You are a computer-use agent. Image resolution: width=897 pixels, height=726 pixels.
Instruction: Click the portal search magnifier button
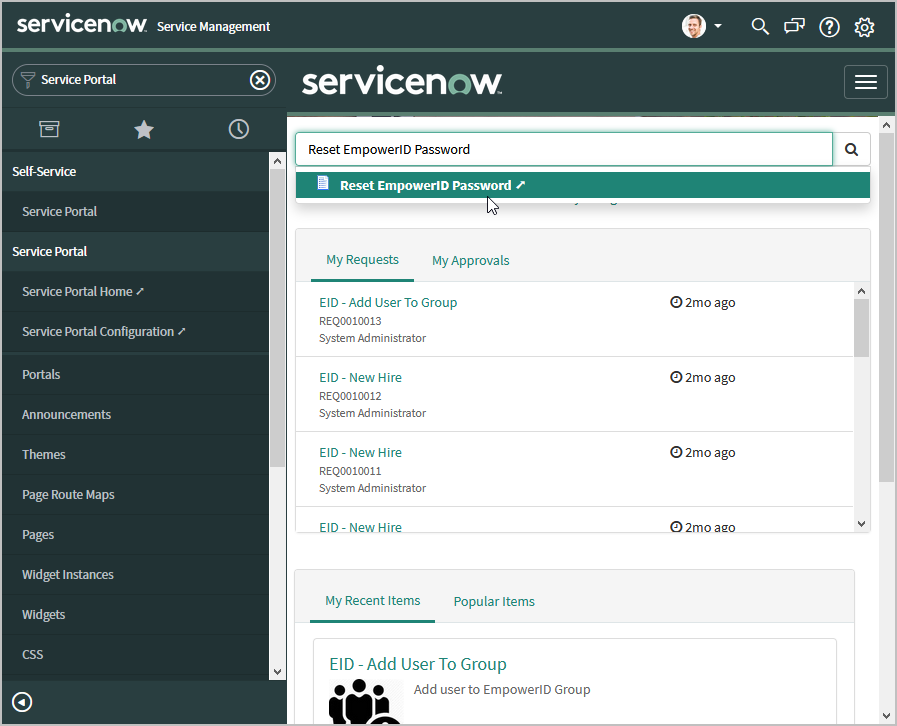pyautogui.click(x=852, y=150)
